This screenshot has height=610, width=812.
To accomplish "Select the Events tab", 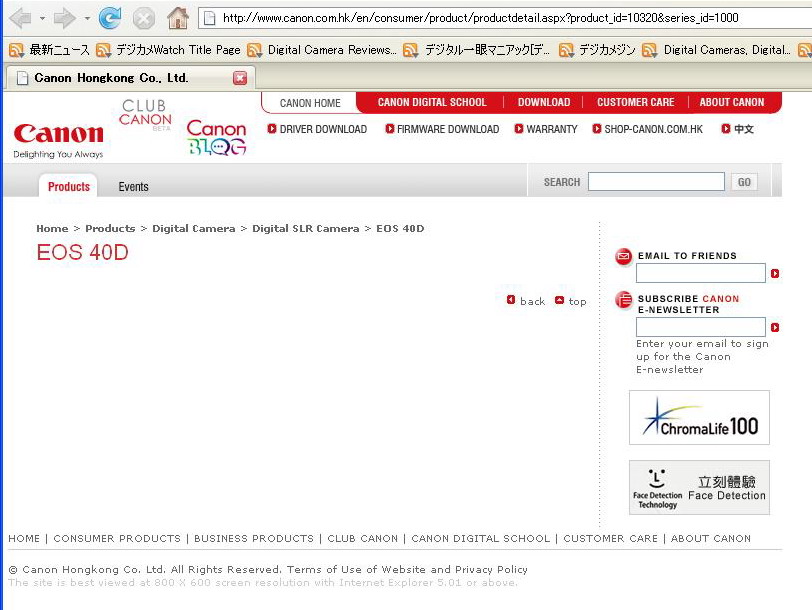I will click(133, 187).
